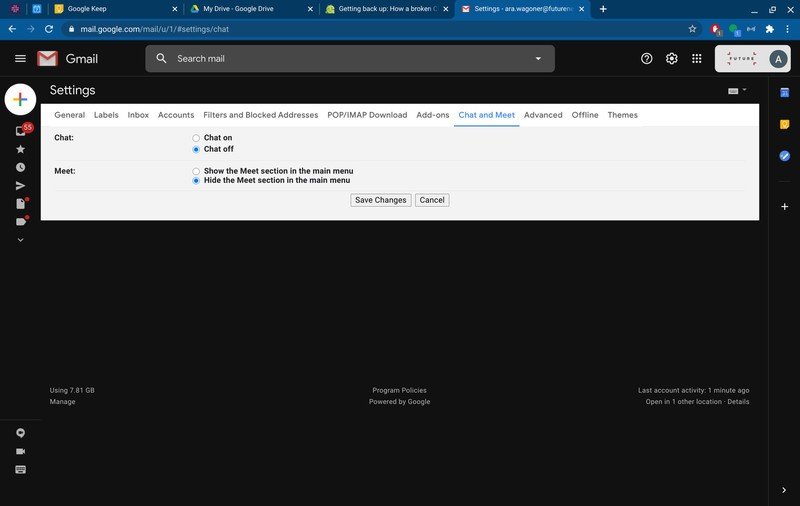
Task: Click into the Search mail field
Action: [350, 59]
